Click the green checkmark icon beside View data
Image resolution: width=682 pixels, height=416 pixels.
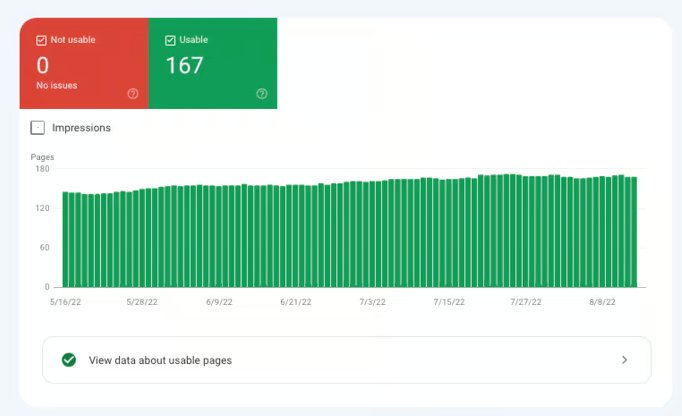(69, 360)
